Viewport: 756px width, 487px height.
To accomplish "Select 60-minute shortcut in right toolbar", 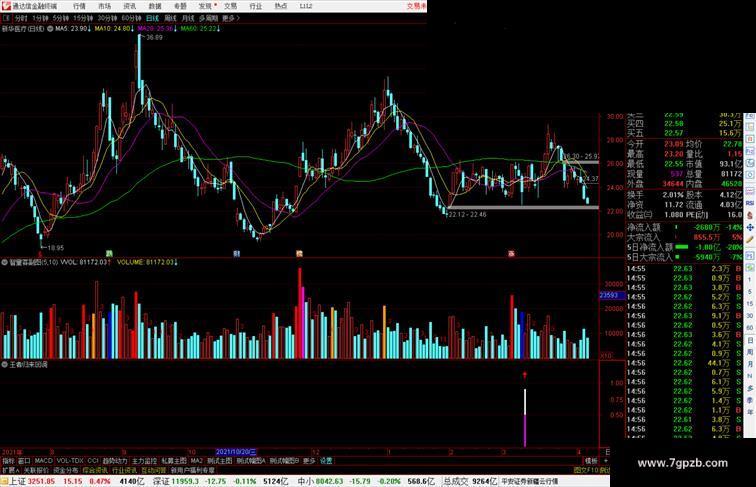I will (x=750, y=327).
